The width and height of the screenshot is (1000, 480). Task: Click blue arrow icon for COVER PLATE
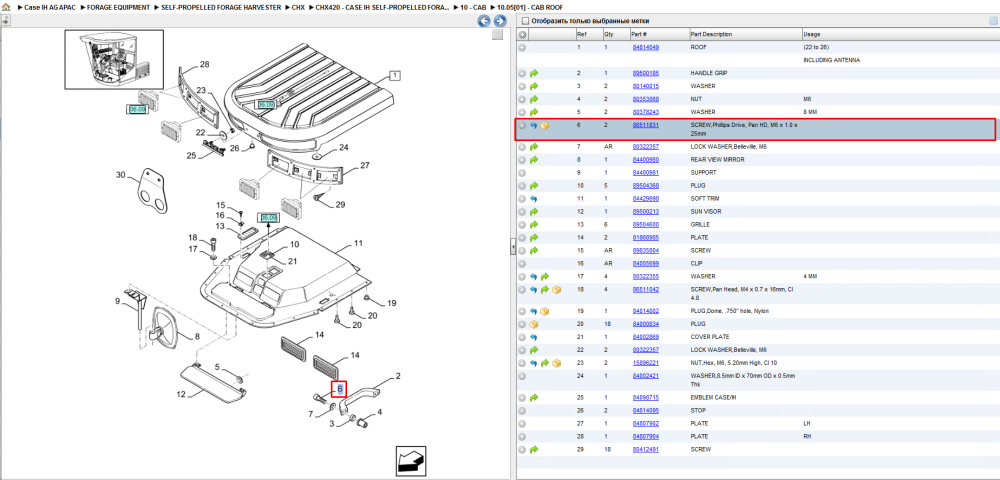[534, 337]
